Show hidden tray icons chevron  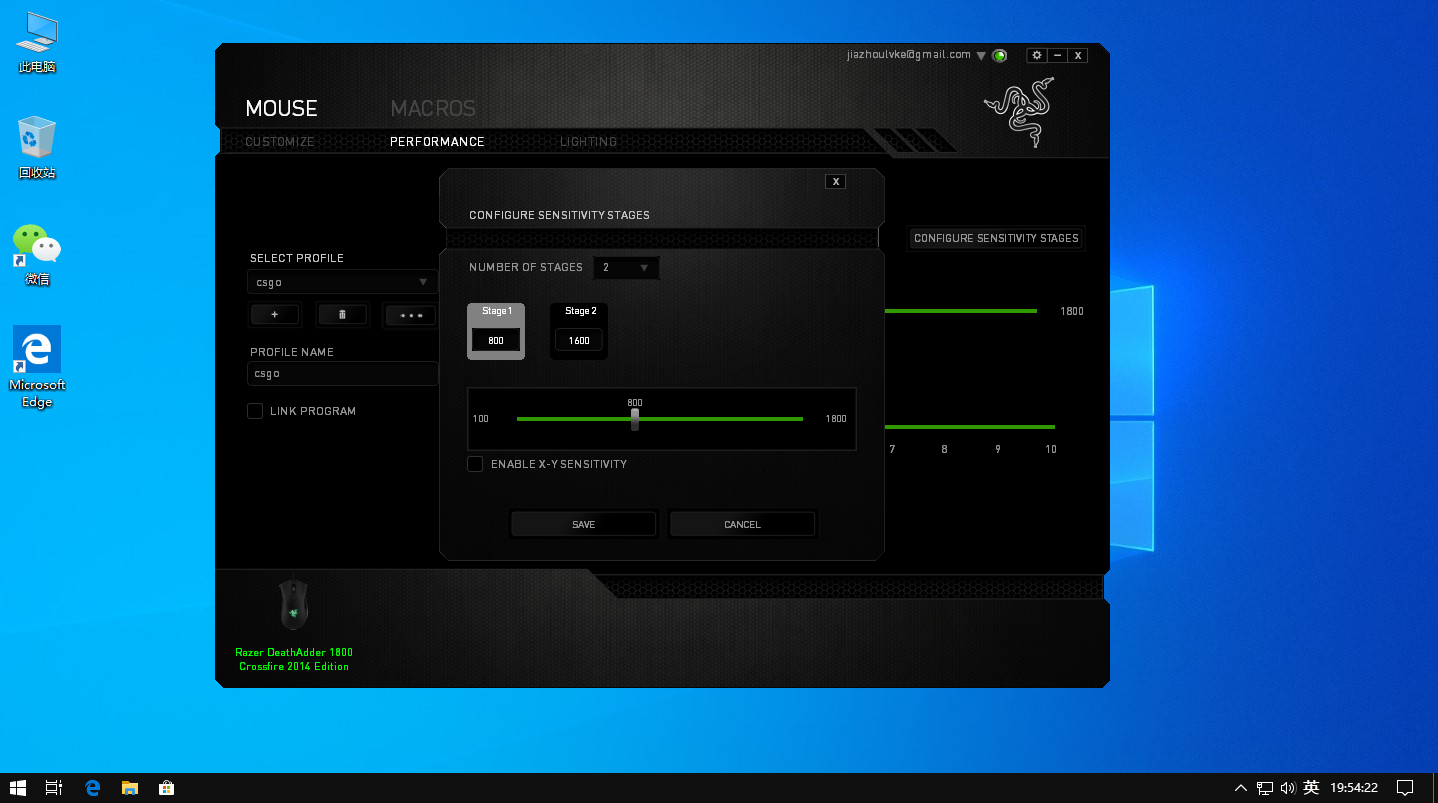[1241, 788]
